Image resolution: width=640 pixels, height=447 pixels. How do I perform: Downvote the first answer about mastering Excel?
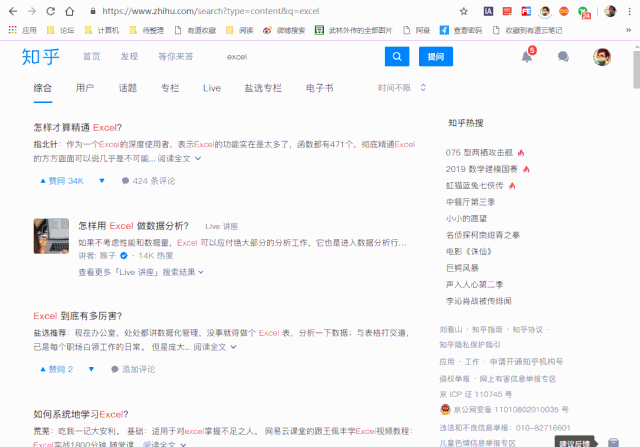tap(103, 181)
